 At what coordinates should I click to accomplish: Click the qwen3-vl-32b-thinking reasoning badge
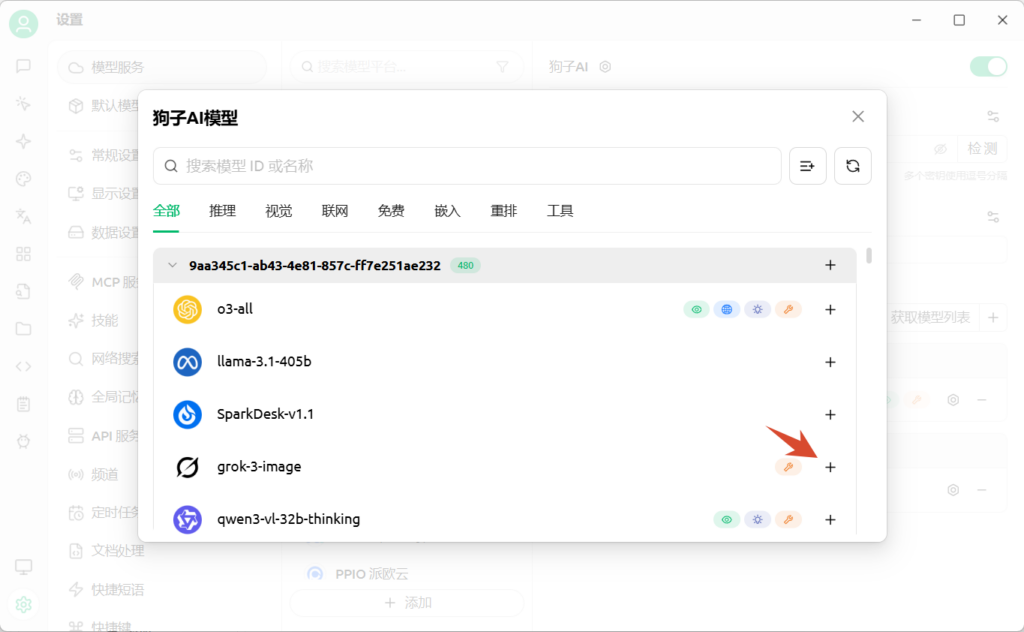point(758,520)
